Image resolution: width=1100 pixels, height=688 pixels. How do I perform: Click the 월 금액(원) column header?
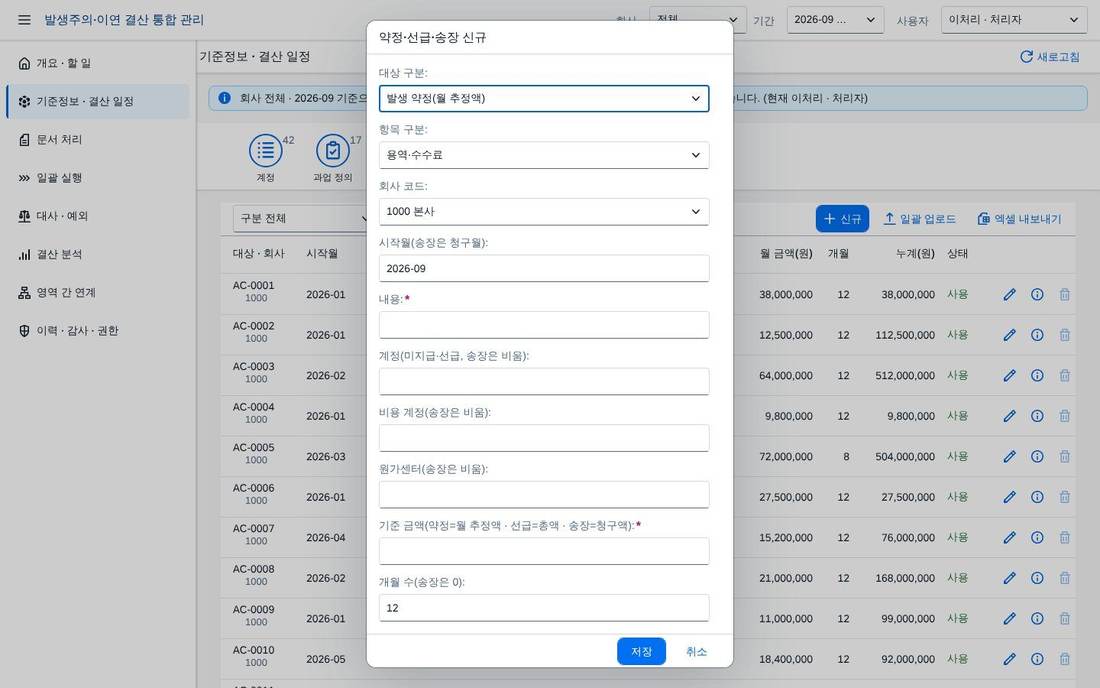click(x=786, y=253)
